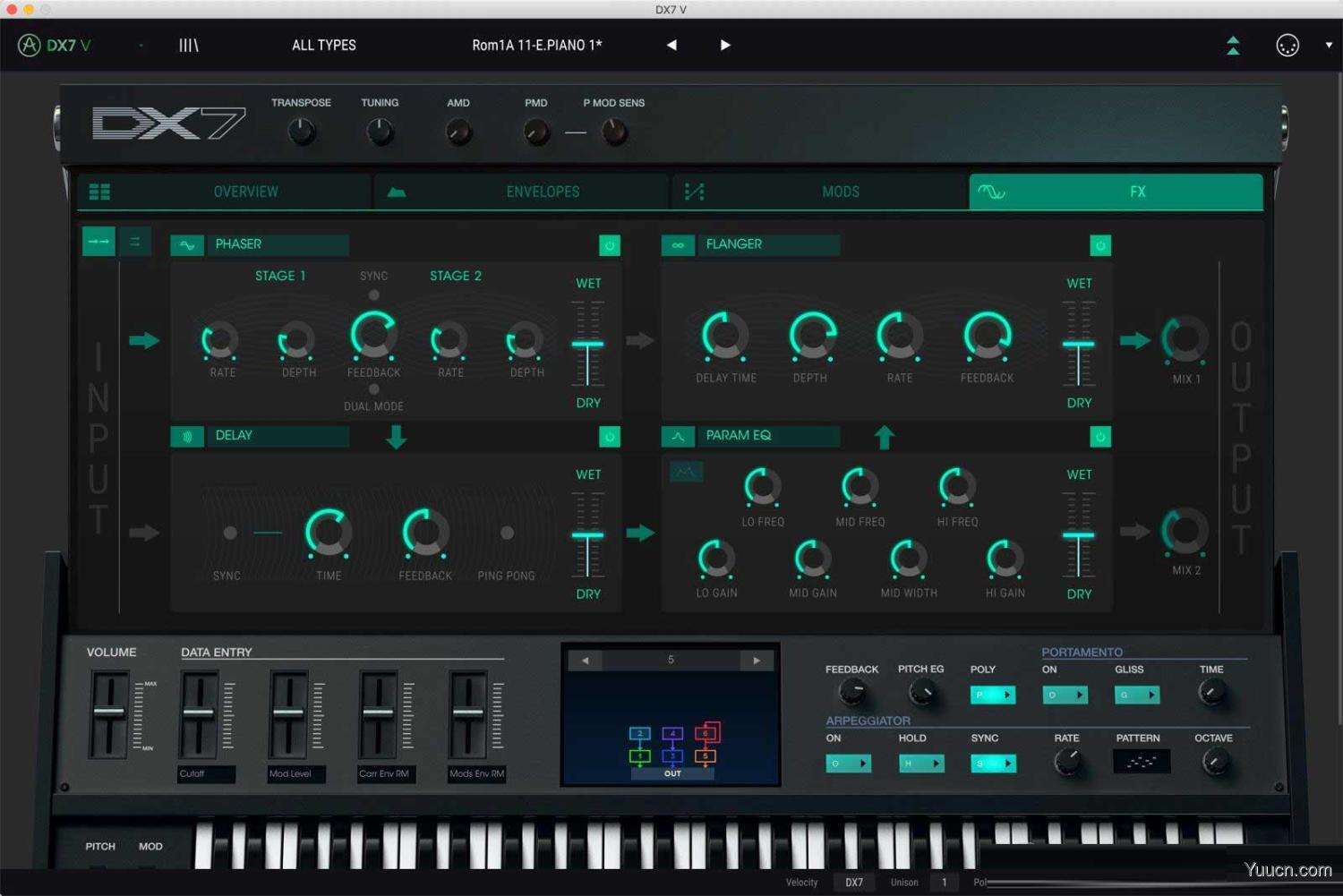1343x896 pixels.
Task: Toggle the POLY switch
Action: click(993, 695)
